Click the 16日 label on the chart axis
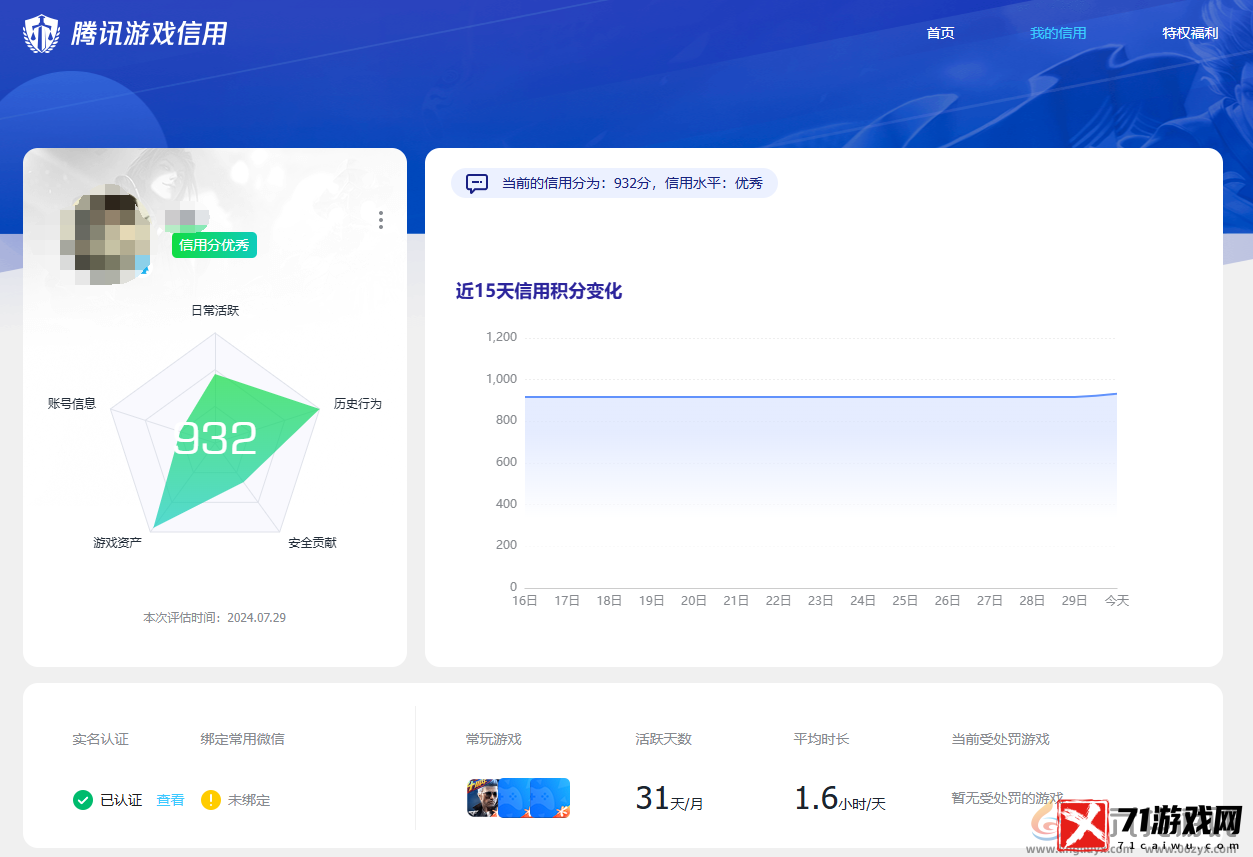This screenshot has height=857, width=1253. pos(524,601)
